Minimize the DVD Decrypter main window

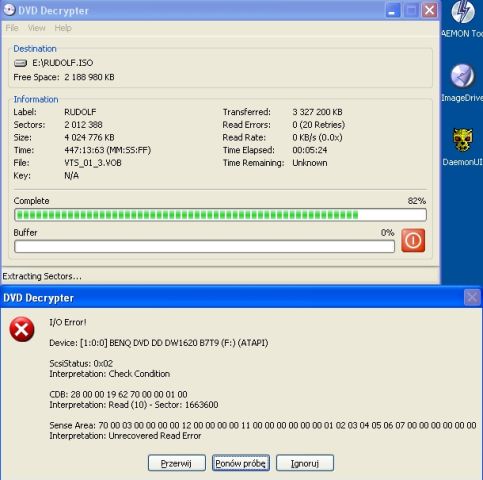pos(393,10)
